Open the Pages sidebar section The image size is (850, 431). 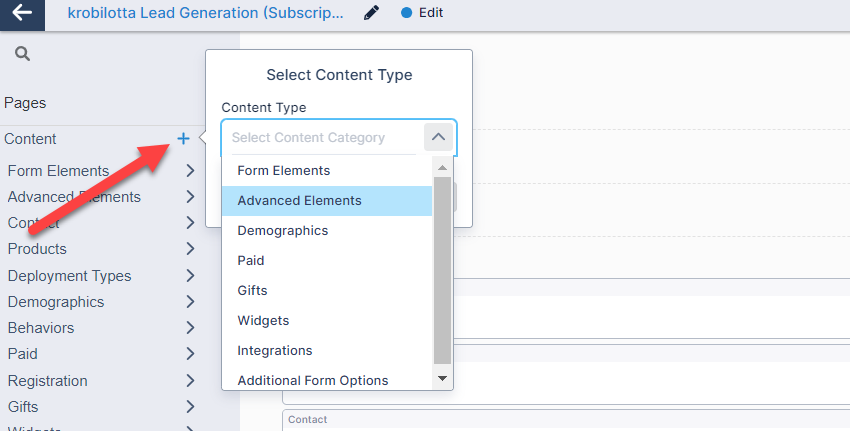point(25,103)
